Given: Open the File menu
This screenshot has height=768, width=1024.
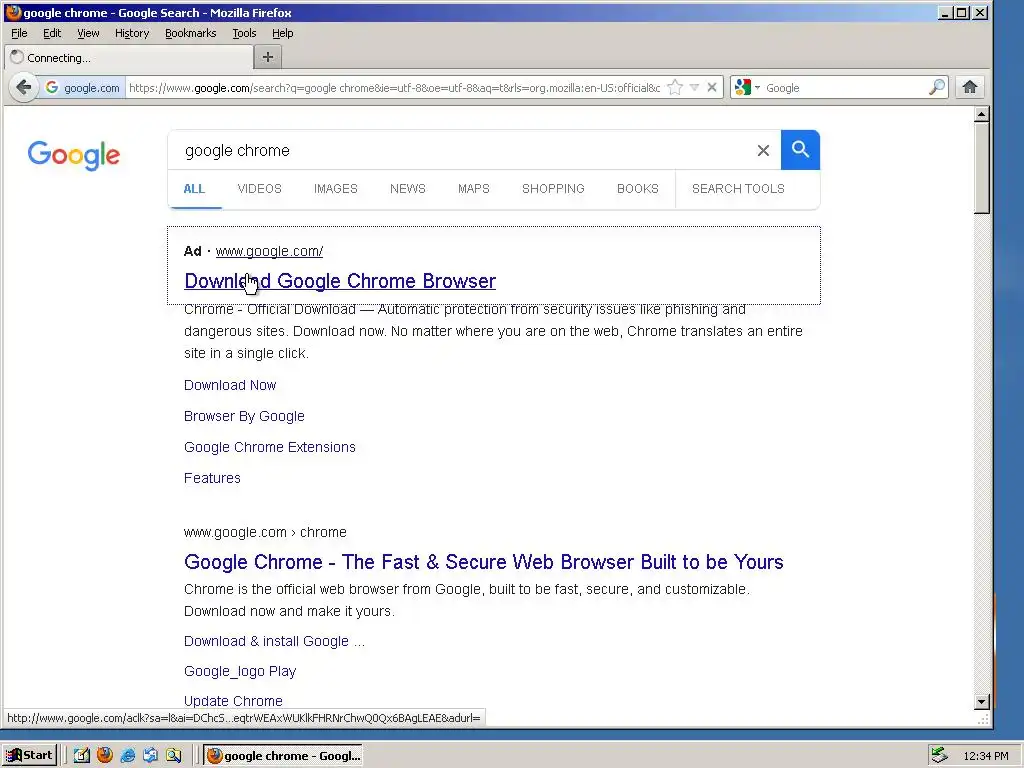Looking at the screenshot, I should [19, 33].
